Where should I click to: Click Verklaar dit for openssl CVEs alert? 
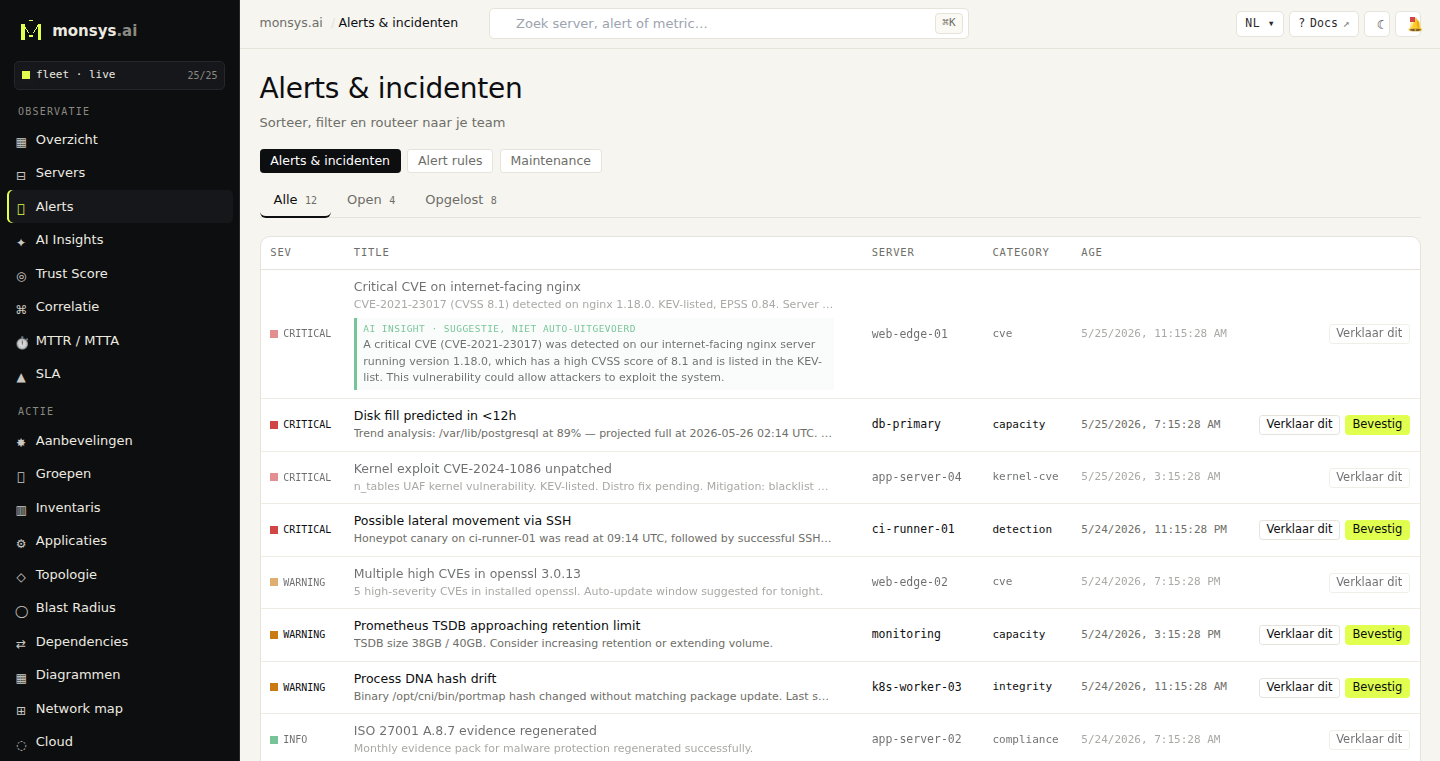tap(1369, 582)
